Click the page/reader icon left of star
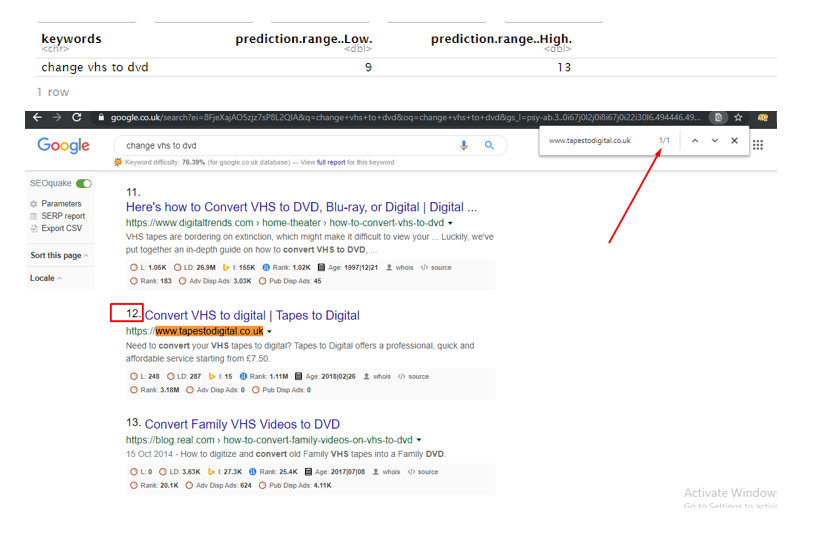Viewport: 821px width, 535px height. (718, 117)
